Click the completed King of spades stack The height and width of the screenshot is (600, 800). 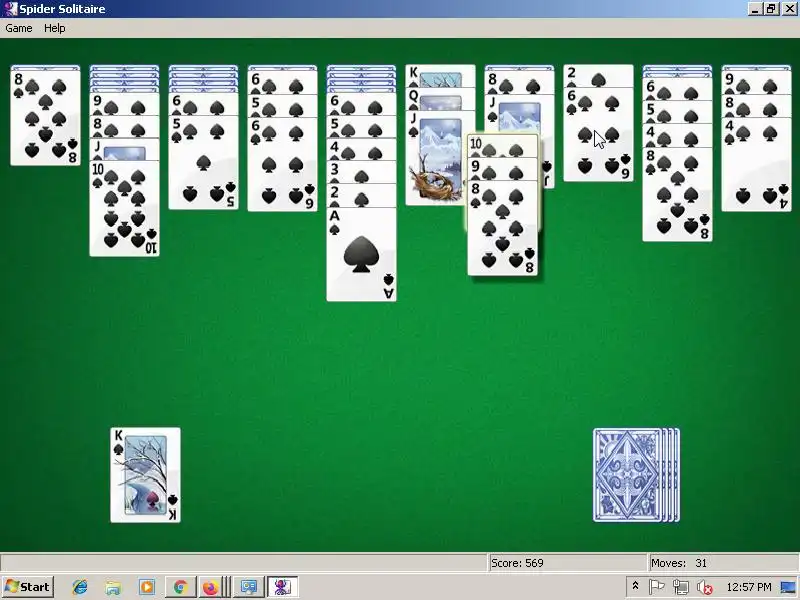click(145, 475)
